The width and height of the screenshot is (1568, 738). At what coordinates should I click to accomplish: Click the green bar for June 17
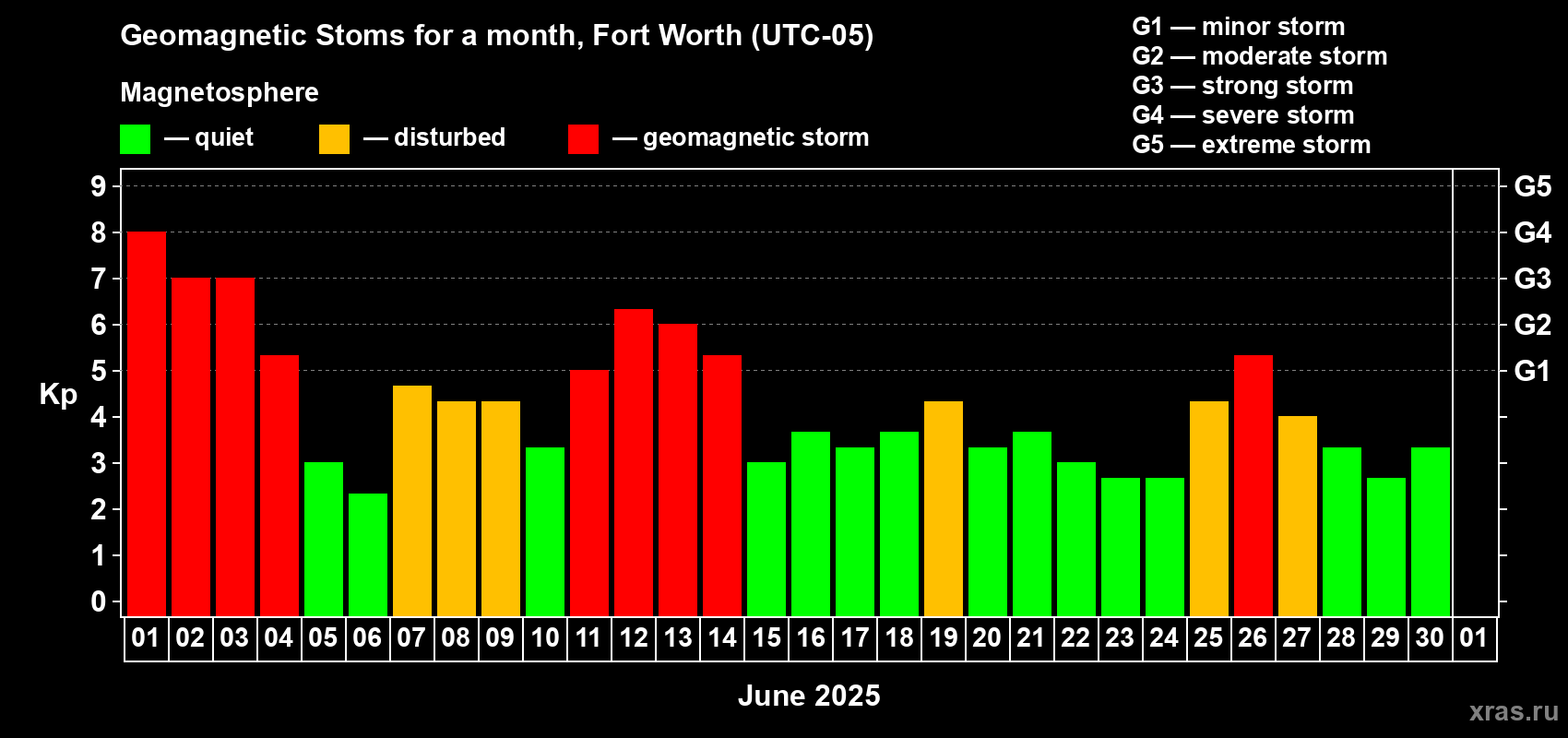[x=855, y=531]
